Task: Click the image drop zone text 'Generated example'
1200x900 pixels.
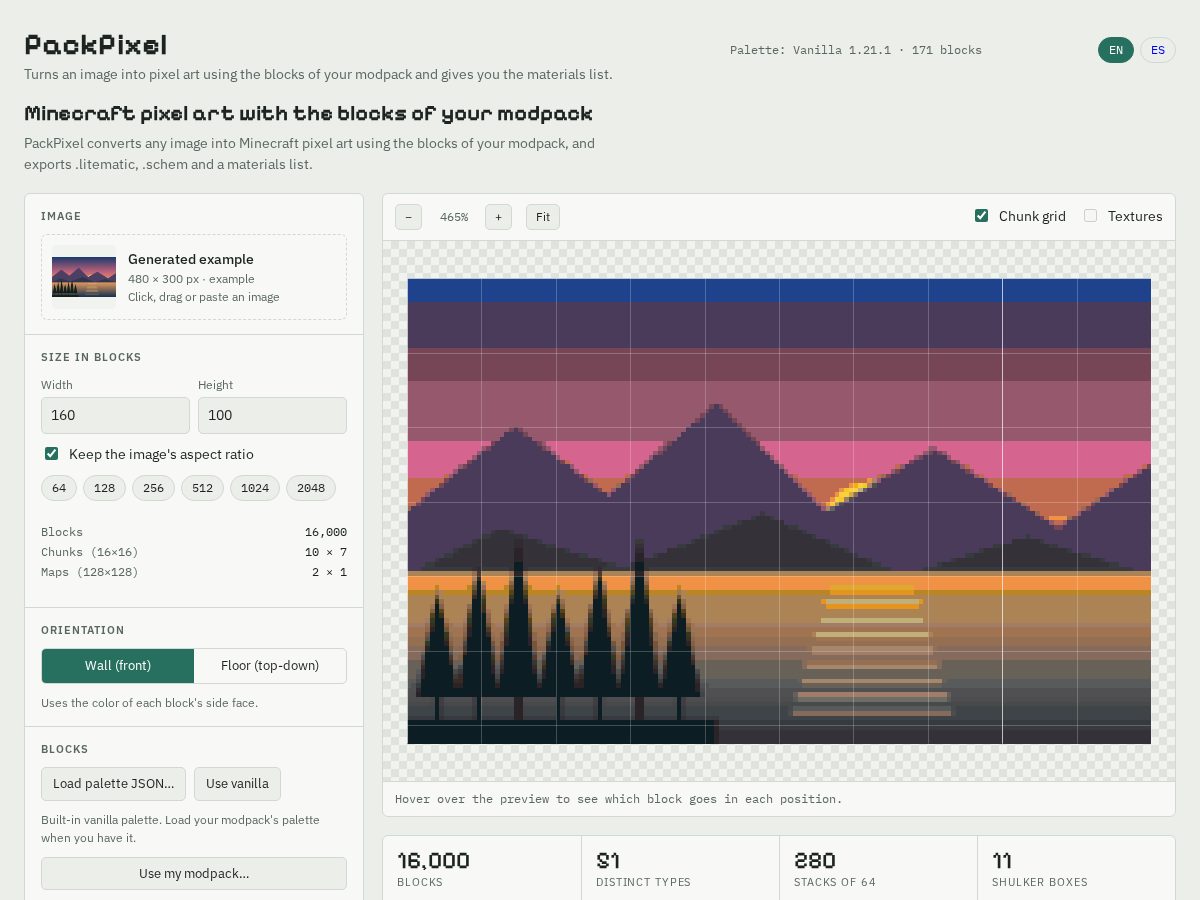Action: pos(191,259)
